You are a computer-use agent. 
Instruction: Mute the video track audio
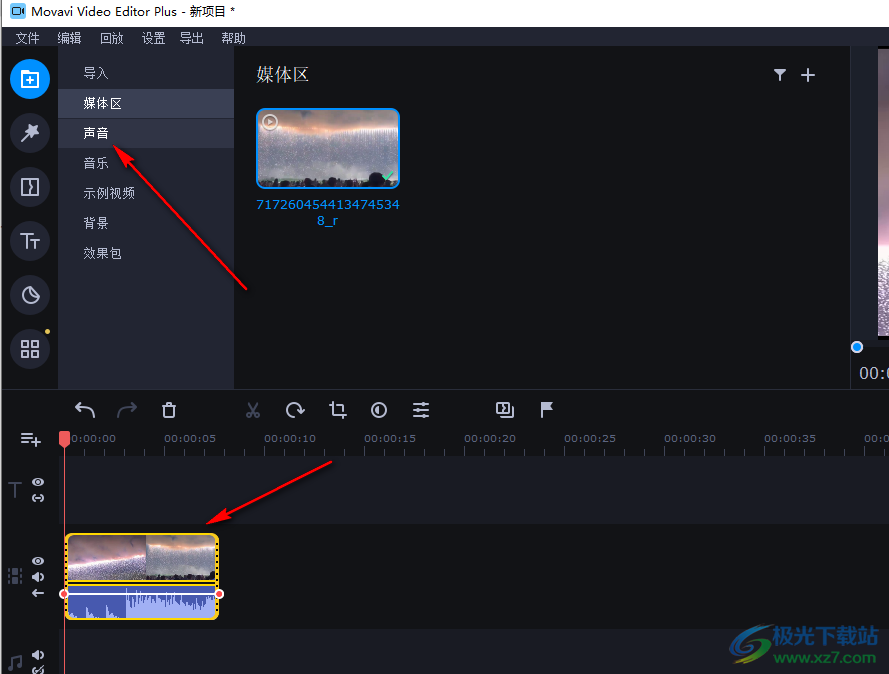pos(38,577)
